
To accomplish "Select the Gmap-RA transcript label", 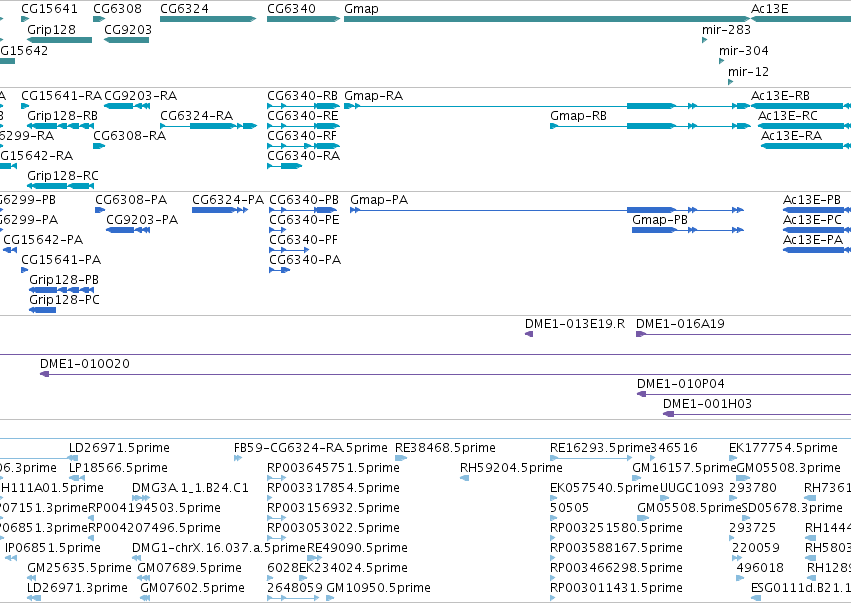I will (373, 96).
